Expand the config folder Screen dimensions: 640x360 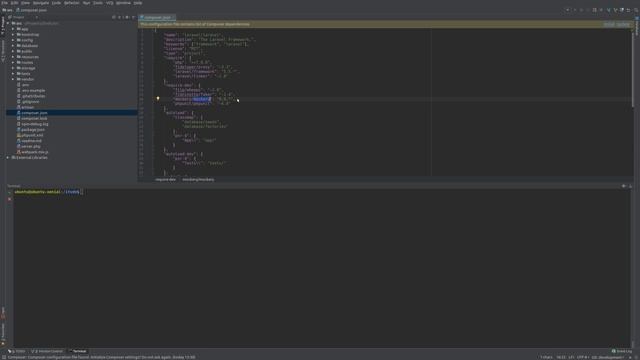[13, 40]
